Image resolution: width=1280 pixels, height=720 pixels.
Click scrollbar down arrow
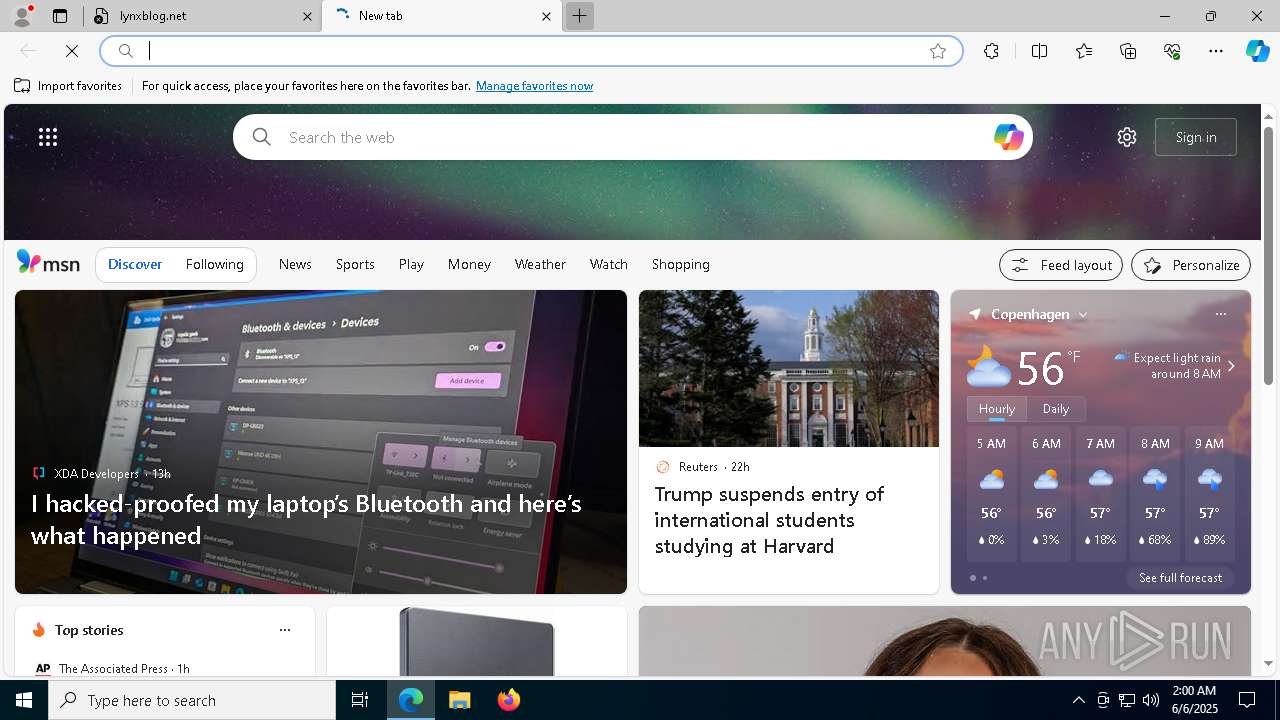(x=1268, y=663)
